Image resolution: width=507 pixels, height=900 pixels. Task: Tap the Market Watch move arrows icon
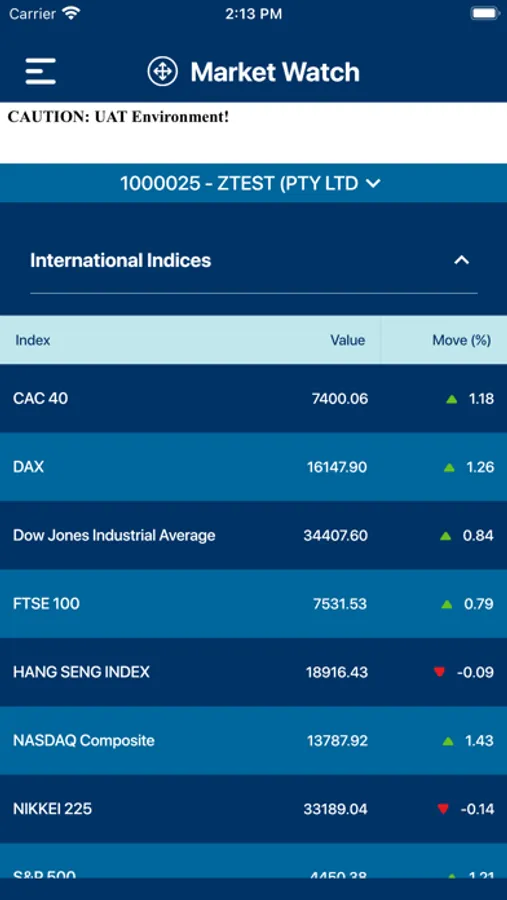[x=162, y=72]
